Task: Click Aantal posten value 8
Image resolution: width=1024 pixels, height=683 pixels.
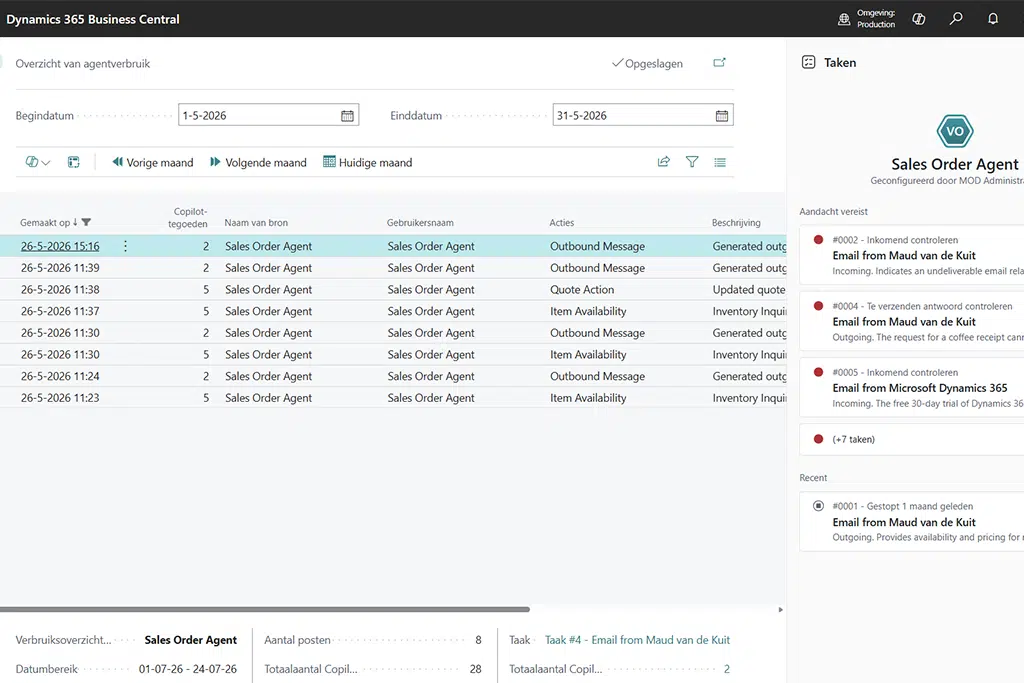Action: pos(478,640)
